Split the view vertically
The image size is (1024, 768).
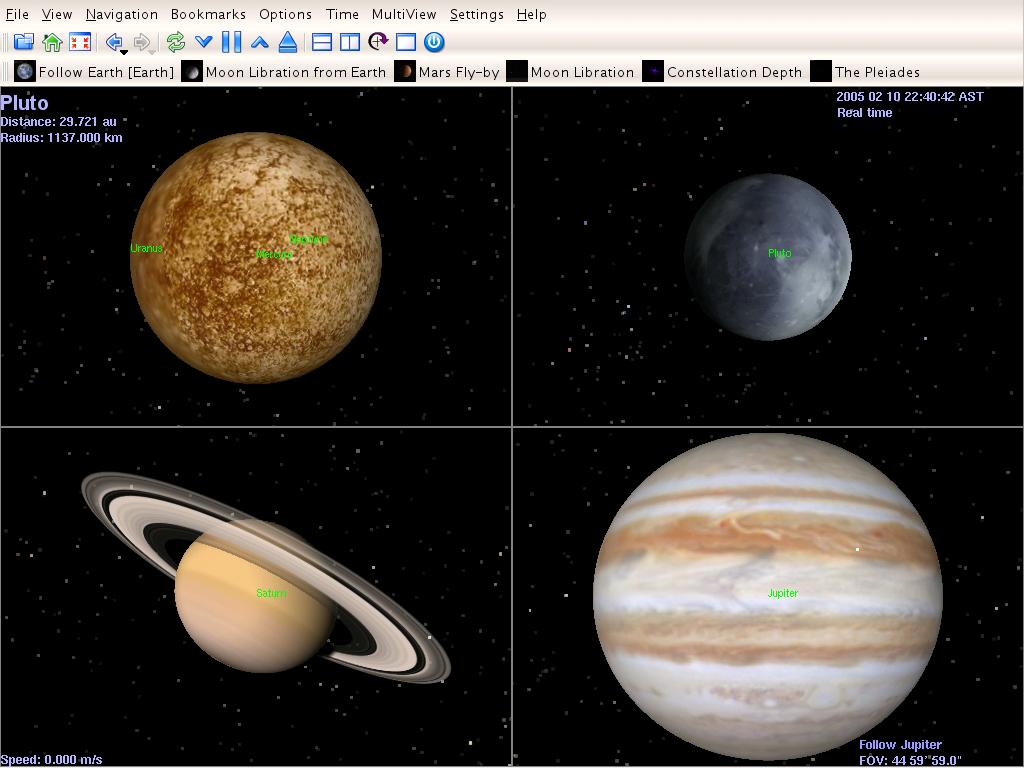point(349,42)
